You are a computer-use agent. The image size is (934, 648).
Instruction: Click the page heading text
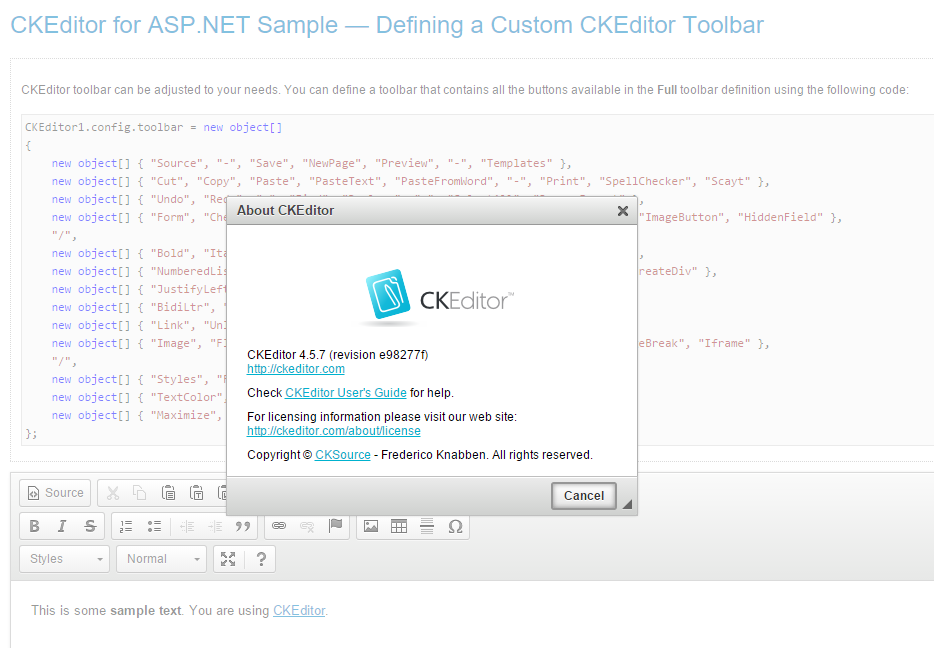click(387, 26)
